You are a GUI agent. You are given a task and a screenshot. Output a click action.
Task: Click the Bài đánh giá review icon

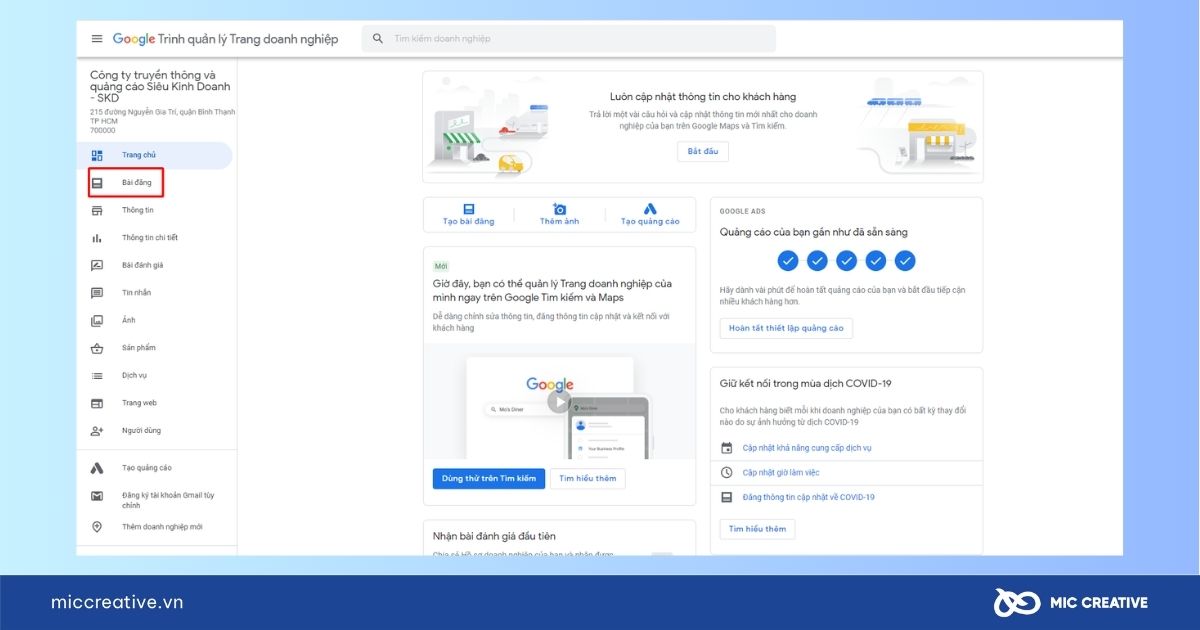pyautogui.click(x=97, y=266)
